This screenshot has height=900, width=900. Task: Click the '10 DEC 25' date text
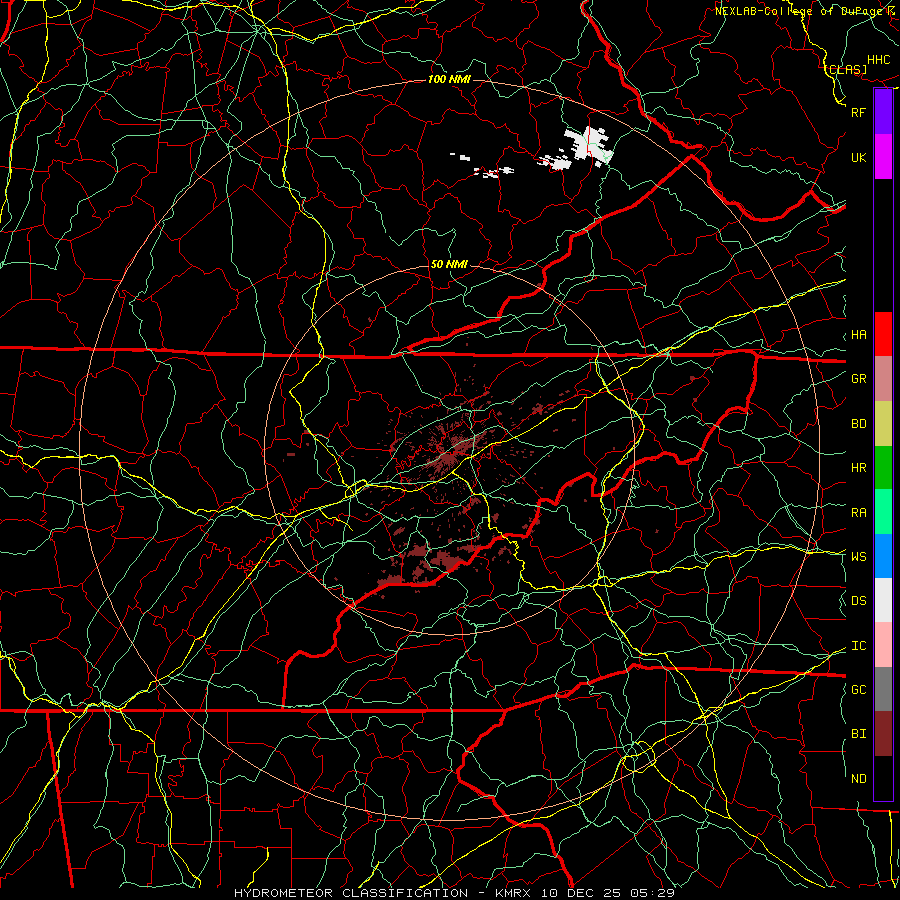[x=579, y=893]
